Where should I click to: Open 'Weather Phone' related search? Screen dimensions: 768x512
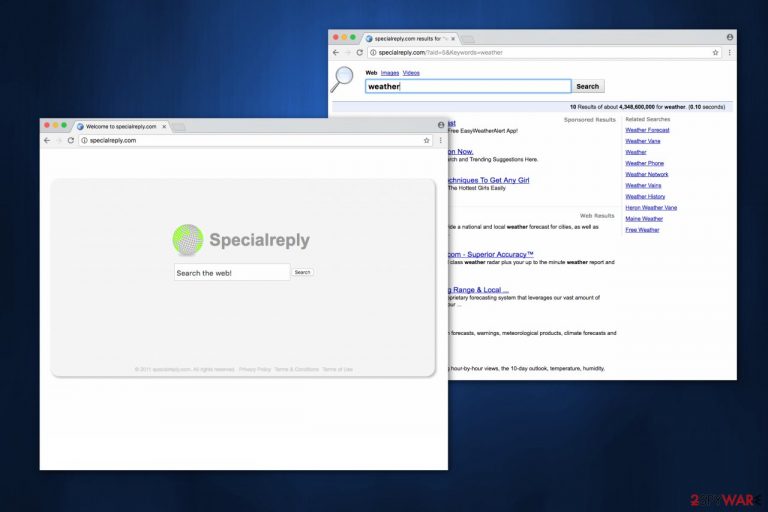[x=645, y=164]
